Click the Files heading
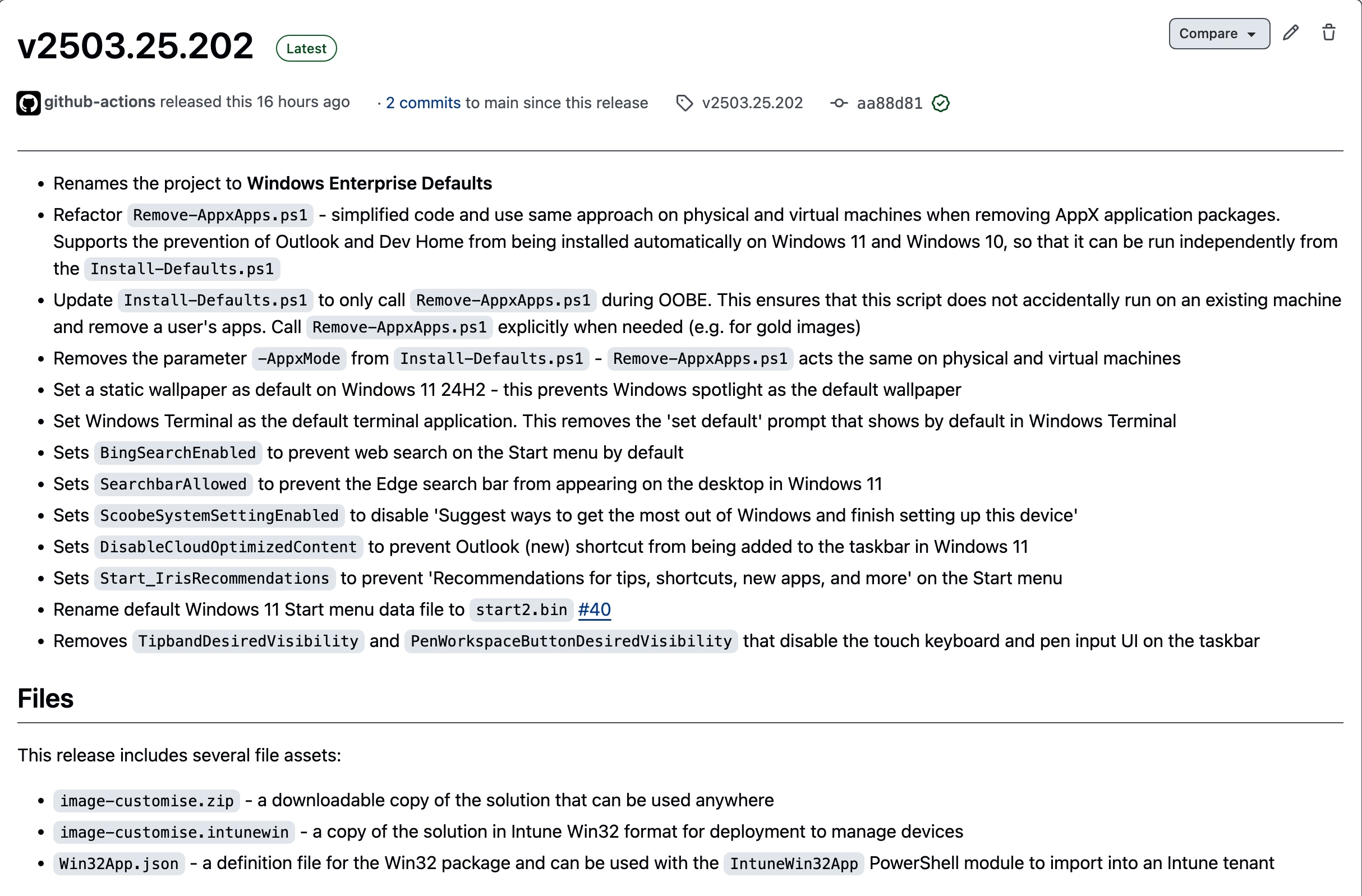Image resolution: width=1362 pixels, height=896 pixels. click(x=45, y=698)
